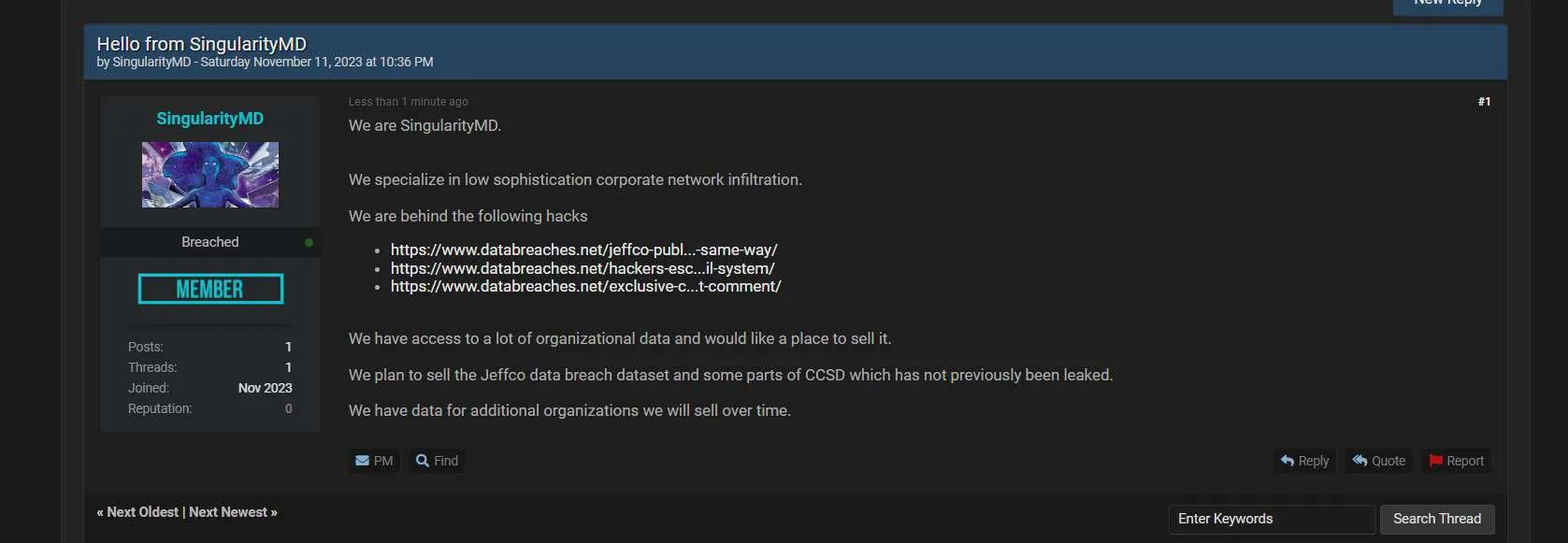
Task: Open SingularityMD's avatar image
Action: click(x=210, y=175)
